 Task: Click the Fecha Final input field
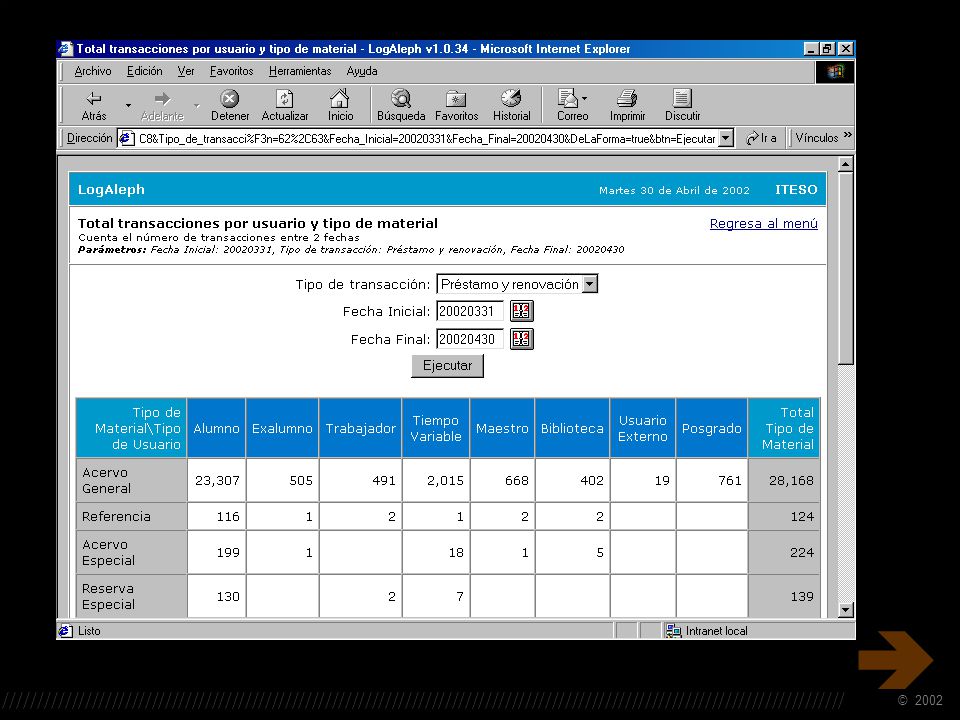pos(470,339)
